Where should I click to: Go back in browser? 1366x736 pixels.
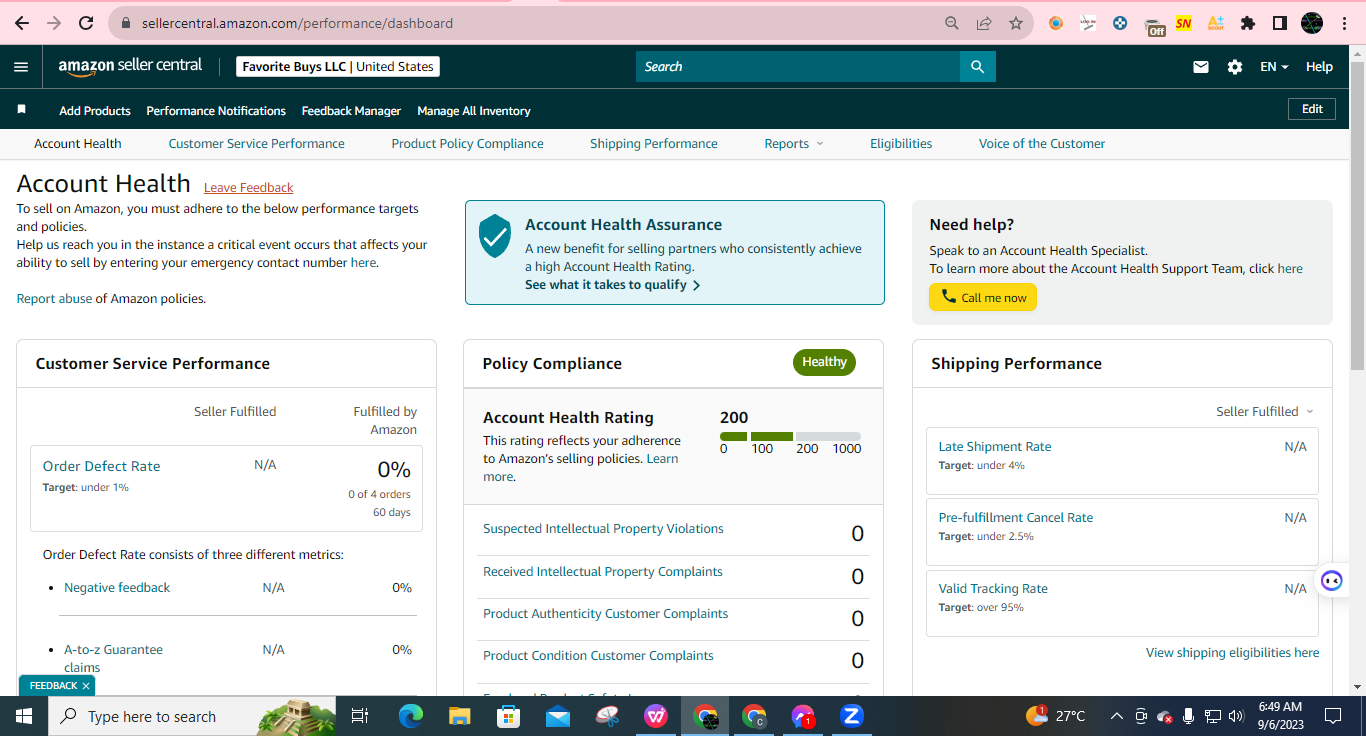coord(22,23)
